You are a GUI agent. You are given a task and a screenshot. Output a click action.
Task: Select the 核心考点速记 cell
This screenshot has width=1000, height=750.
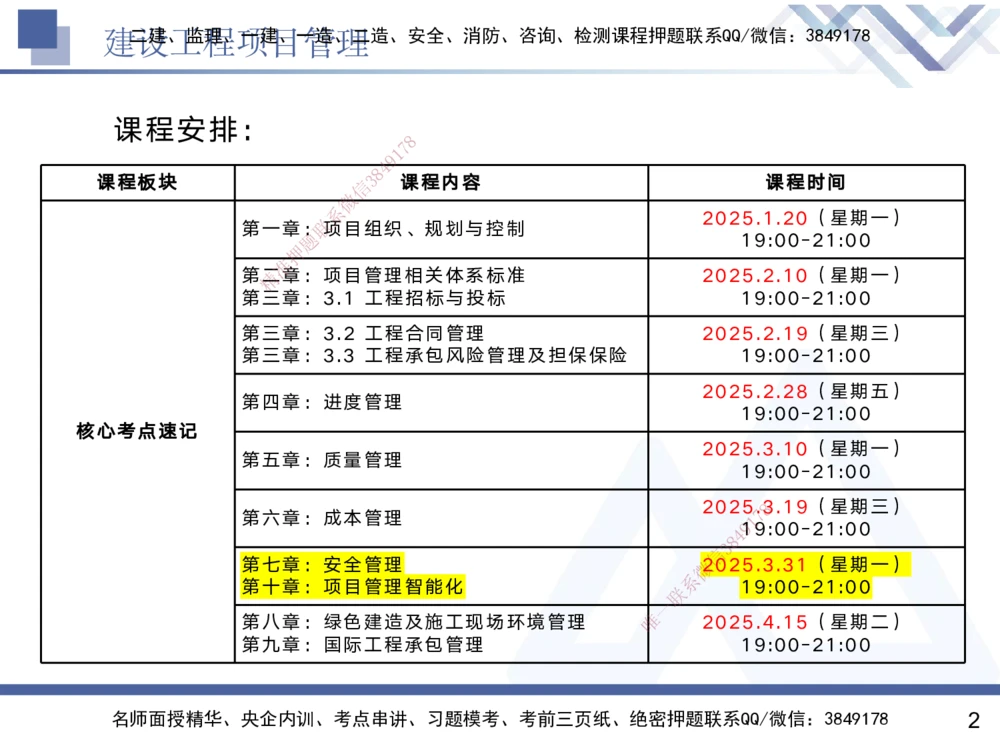click(x=136, y=431)
